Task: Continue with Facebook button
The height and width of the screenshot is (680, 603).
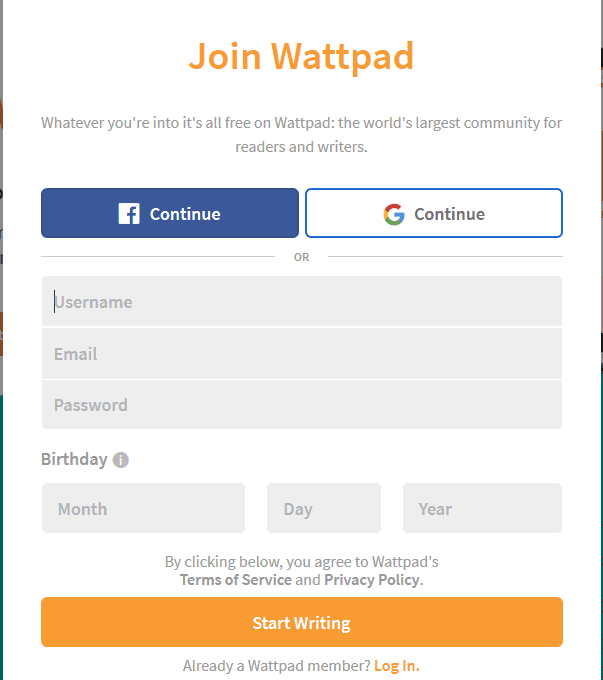Action: click(x=170, y=213)
